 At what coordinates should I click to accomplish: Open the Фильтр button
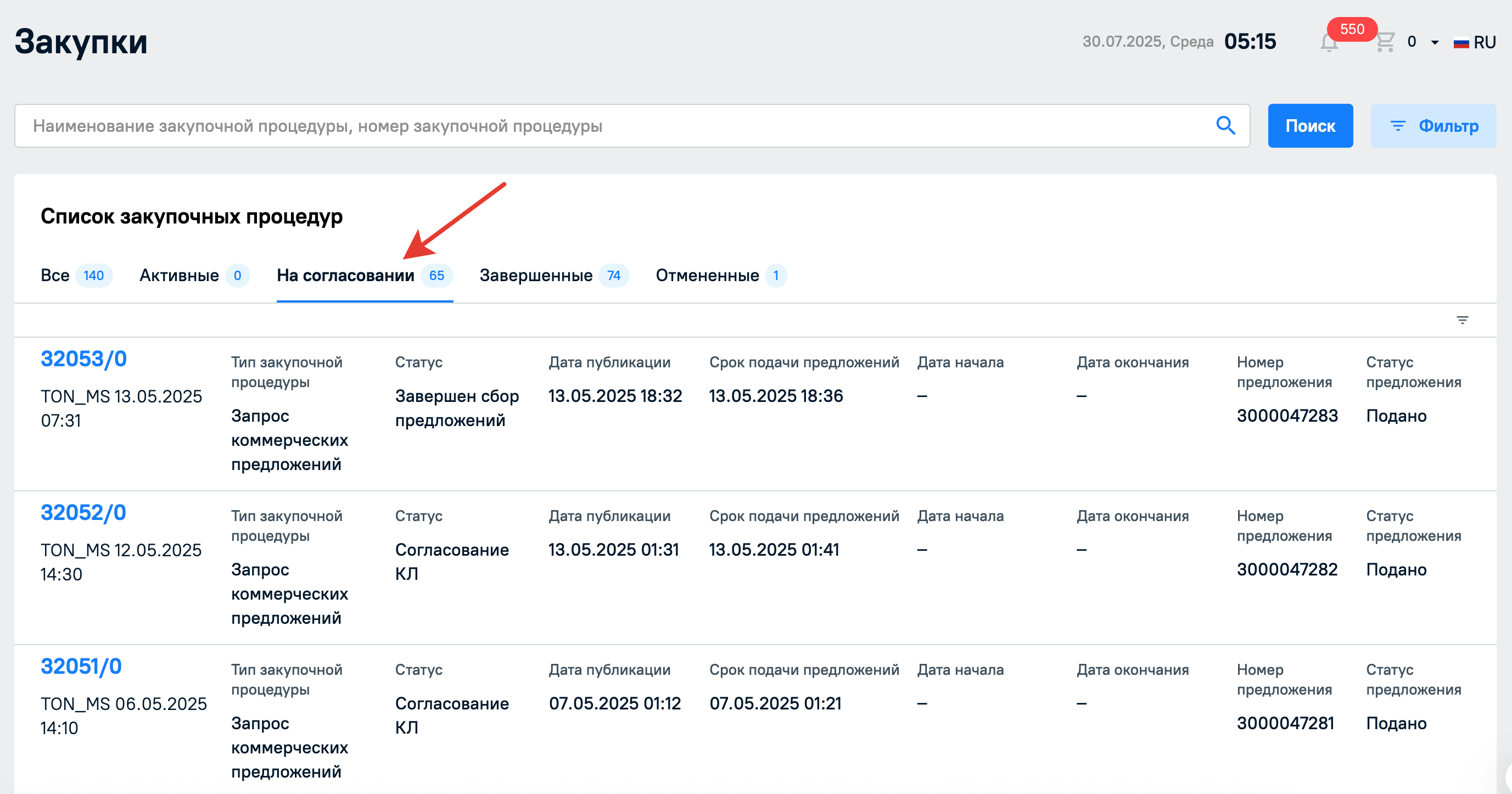click(1433, 126)
